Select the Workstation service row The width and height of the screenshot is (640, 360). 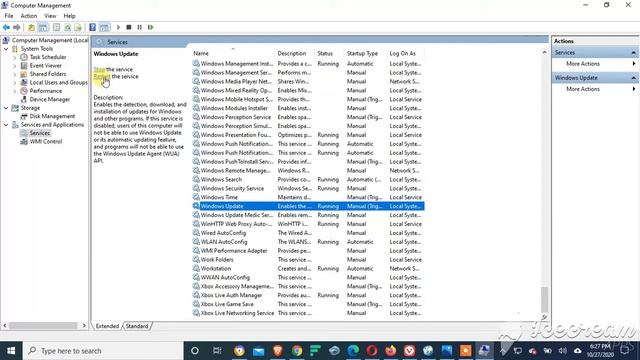pos(308,269)
